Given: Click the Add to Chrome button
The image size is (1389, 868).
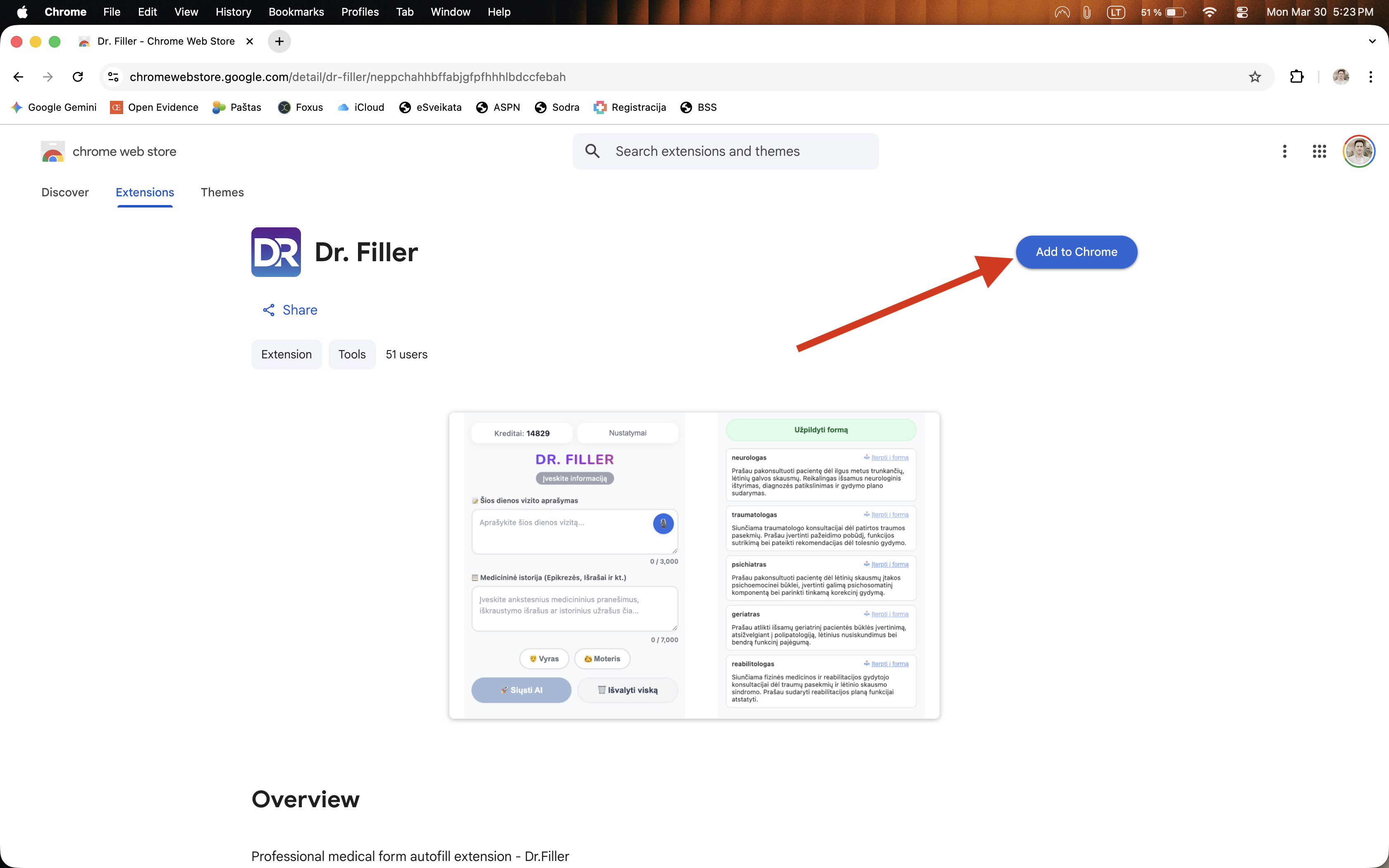Looking at the screenshot, I should 1076,252.
